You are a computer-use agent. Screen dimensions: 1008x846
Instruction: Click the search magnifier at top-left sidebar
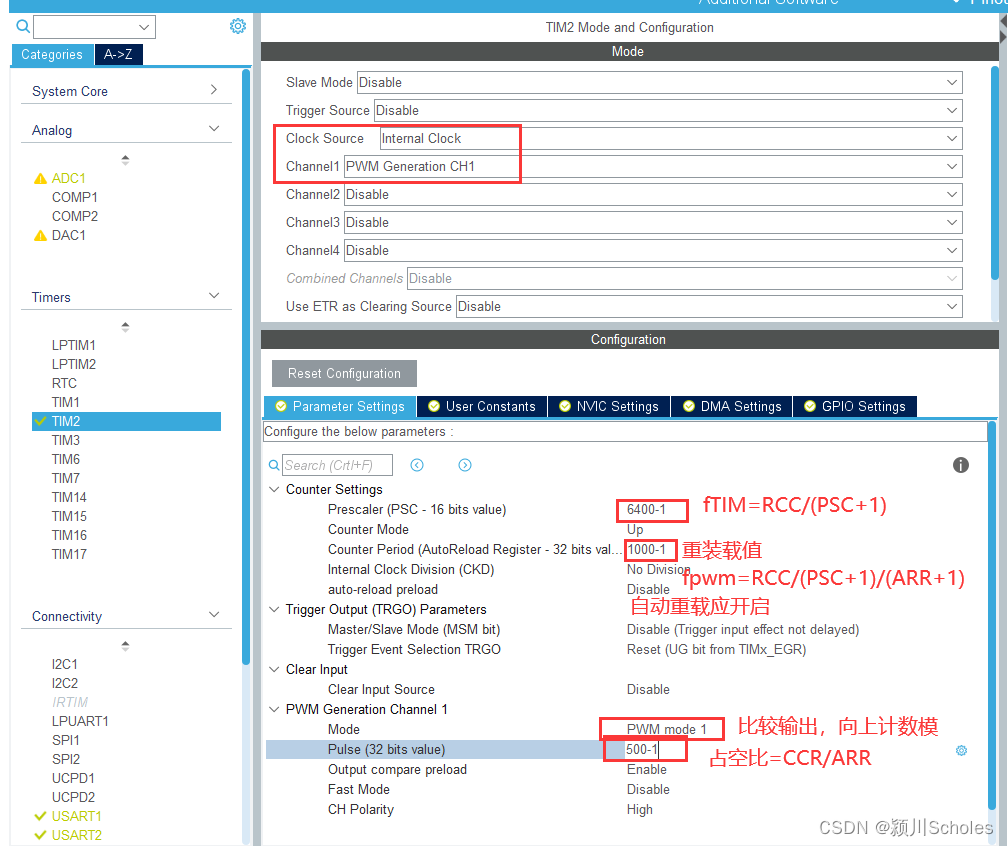(21, 25)
